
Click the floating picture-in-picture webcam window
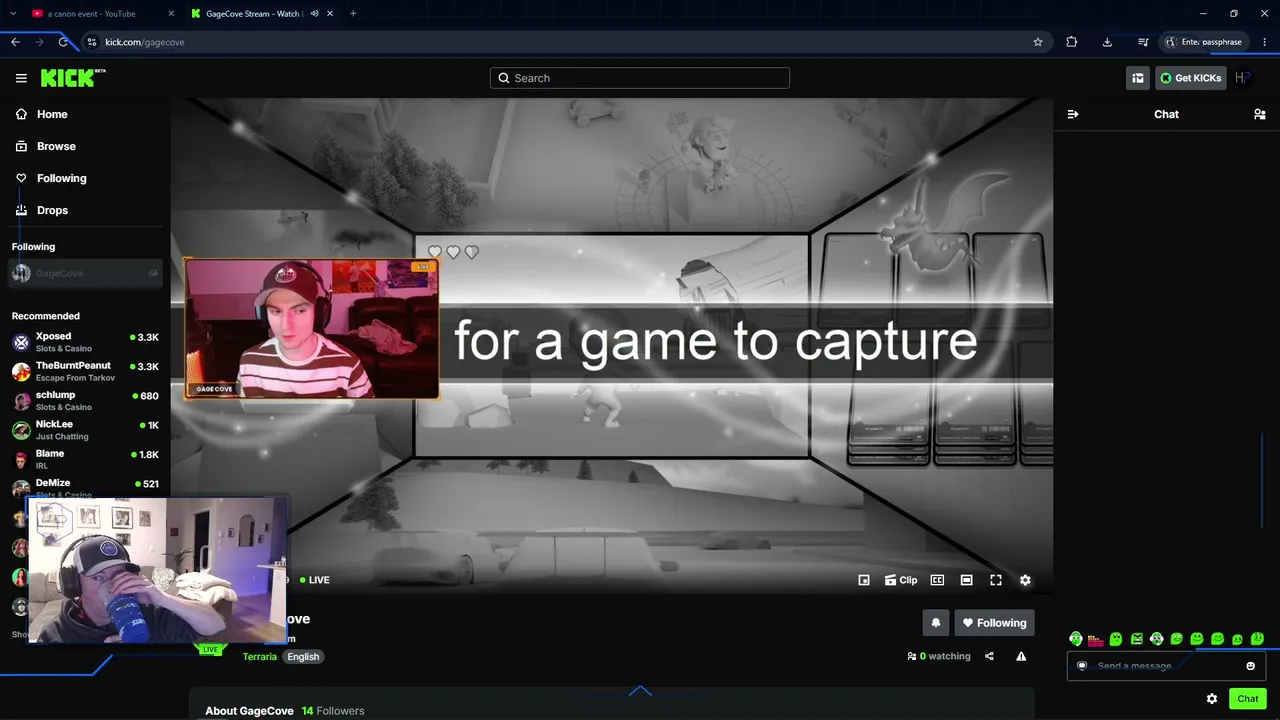[x=158, y=571]
